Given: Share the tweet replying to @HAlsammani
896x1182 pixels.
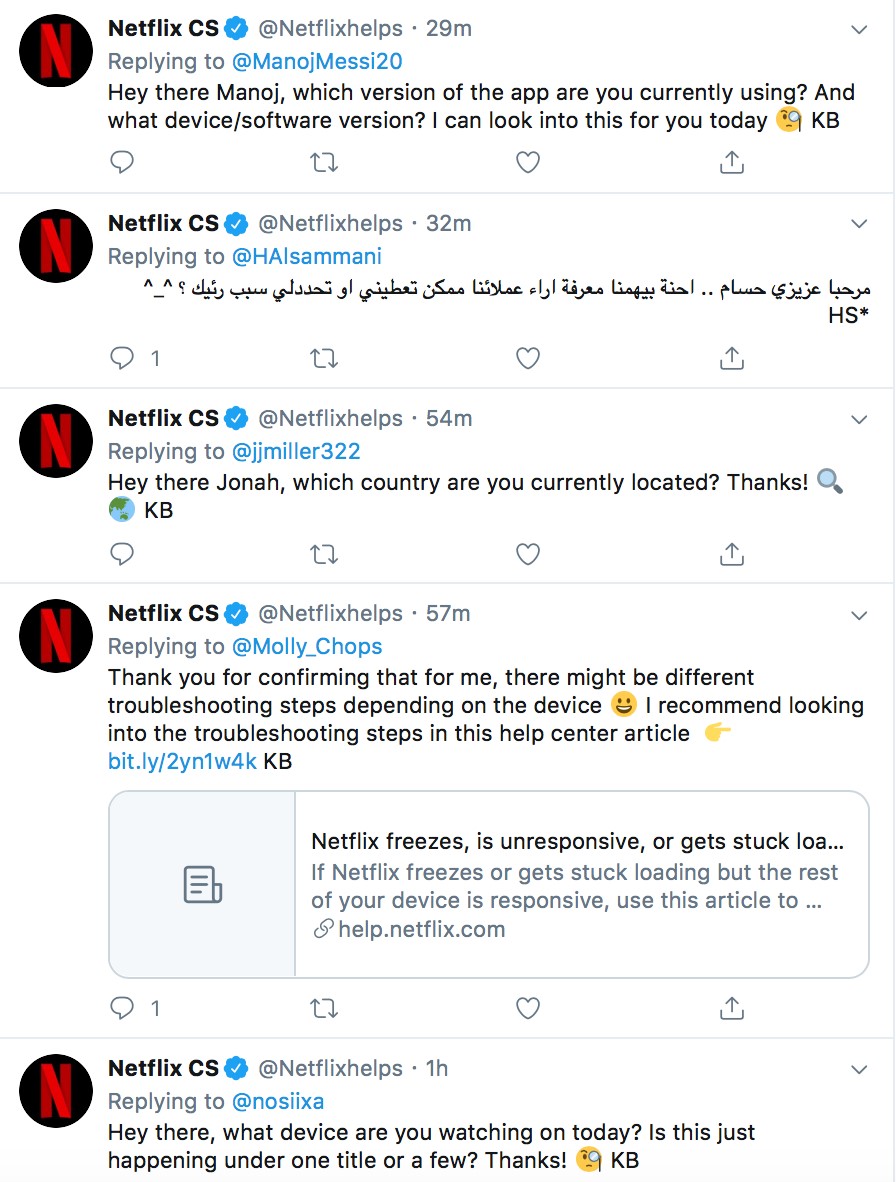Looking at the screenshot, I should [x=732, y=358].
